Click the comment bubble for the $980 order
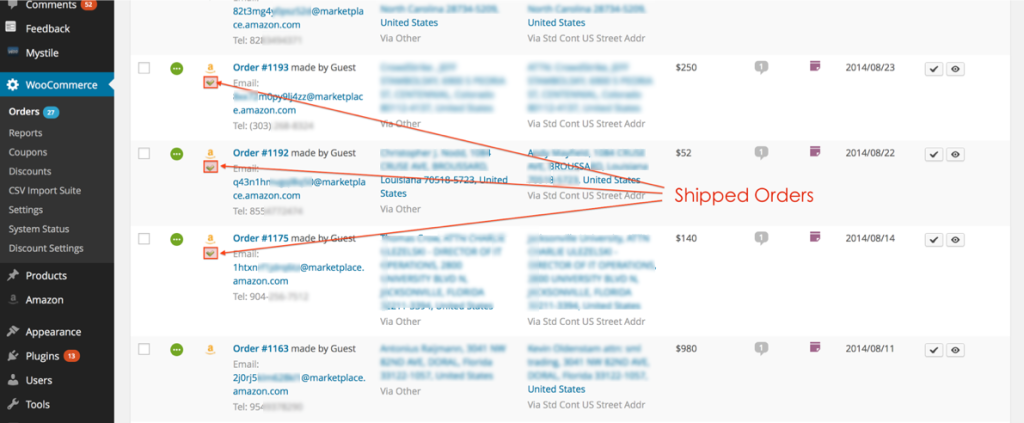Viewport: 1024px width, 423px height. pyautogui.click(x=761, y=349)
